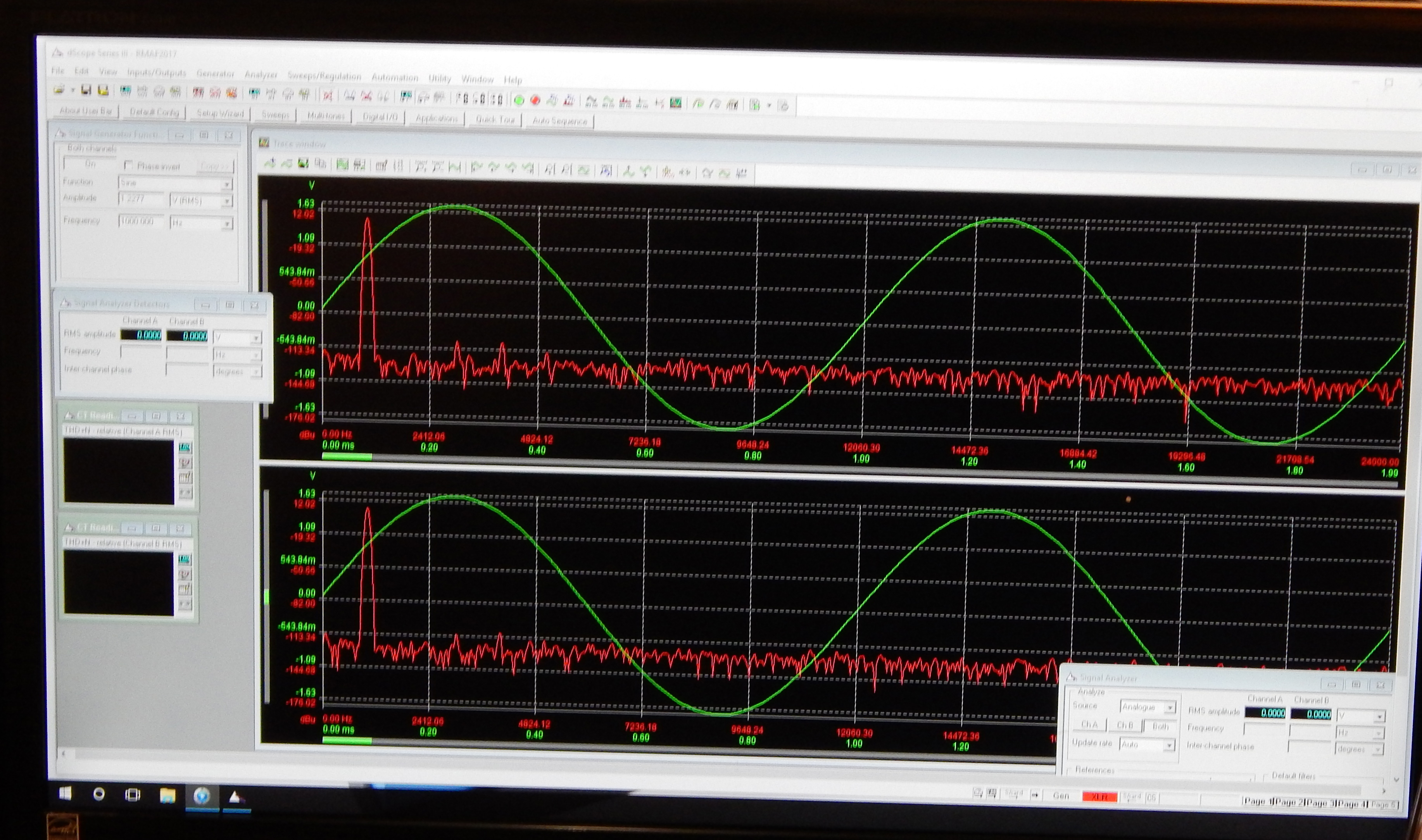
Task: Click the open configuration folder icon
Action: (x=58, y=90)
